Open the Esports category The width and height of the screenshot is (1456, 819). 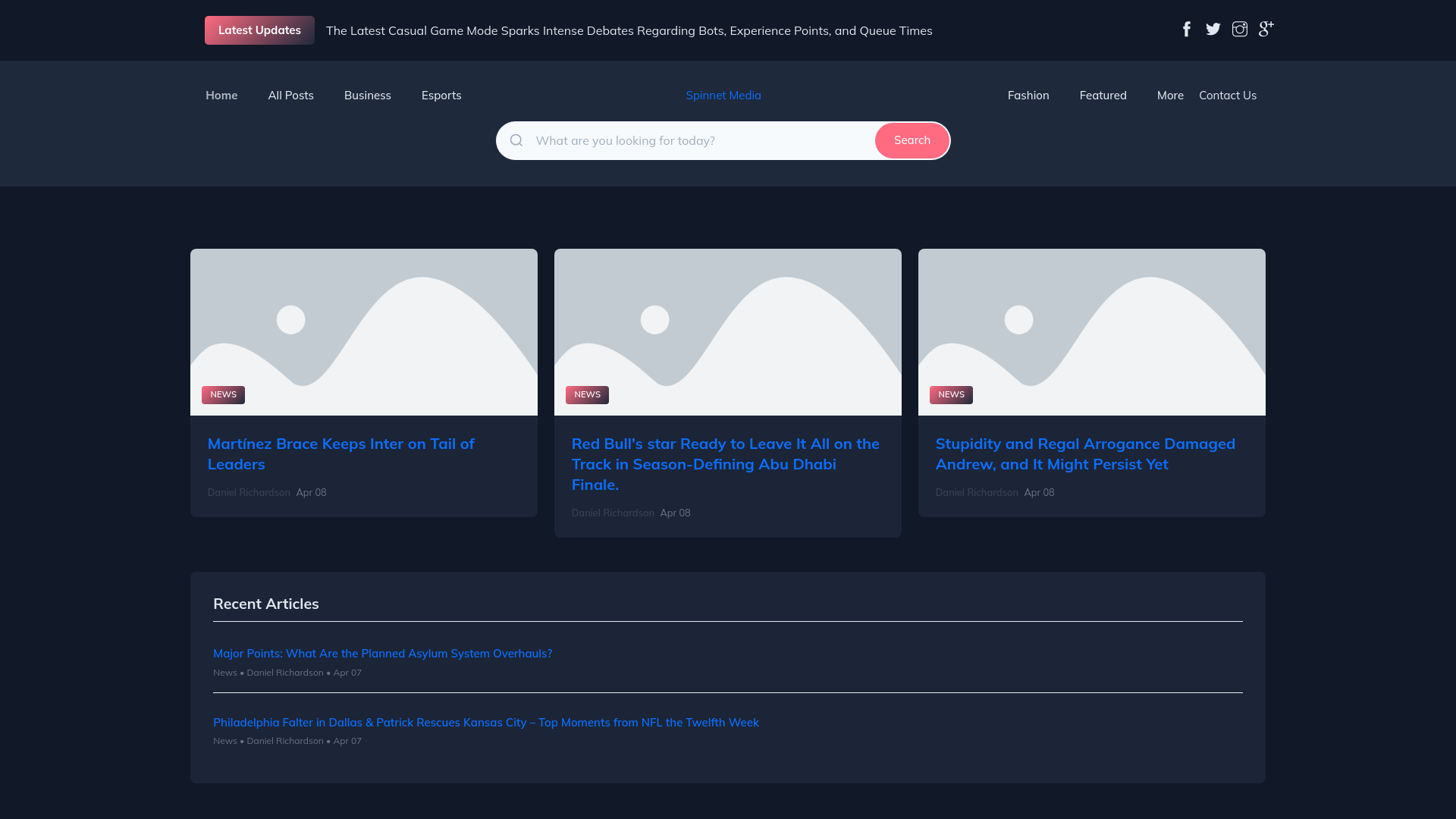coord(441,96)
